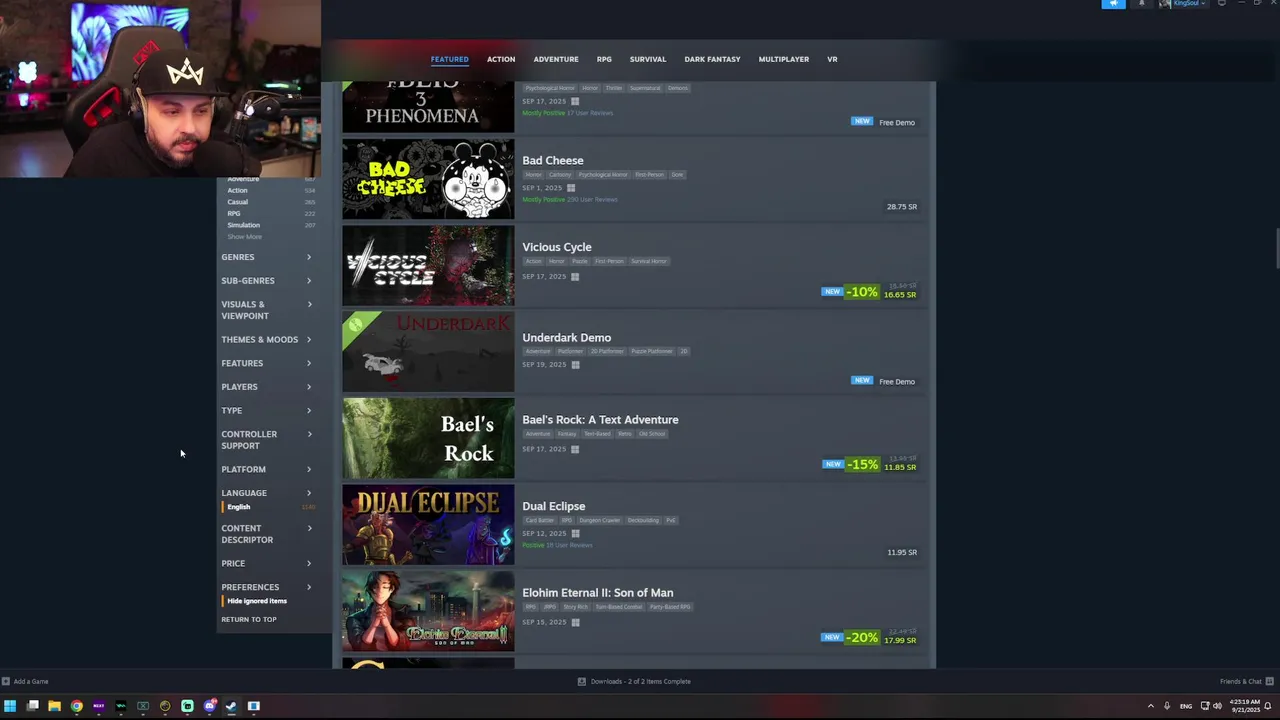Viewport: 1280px width, 720px height.
Task: Show hidden system tray icons
Action: pos(1150,706)
